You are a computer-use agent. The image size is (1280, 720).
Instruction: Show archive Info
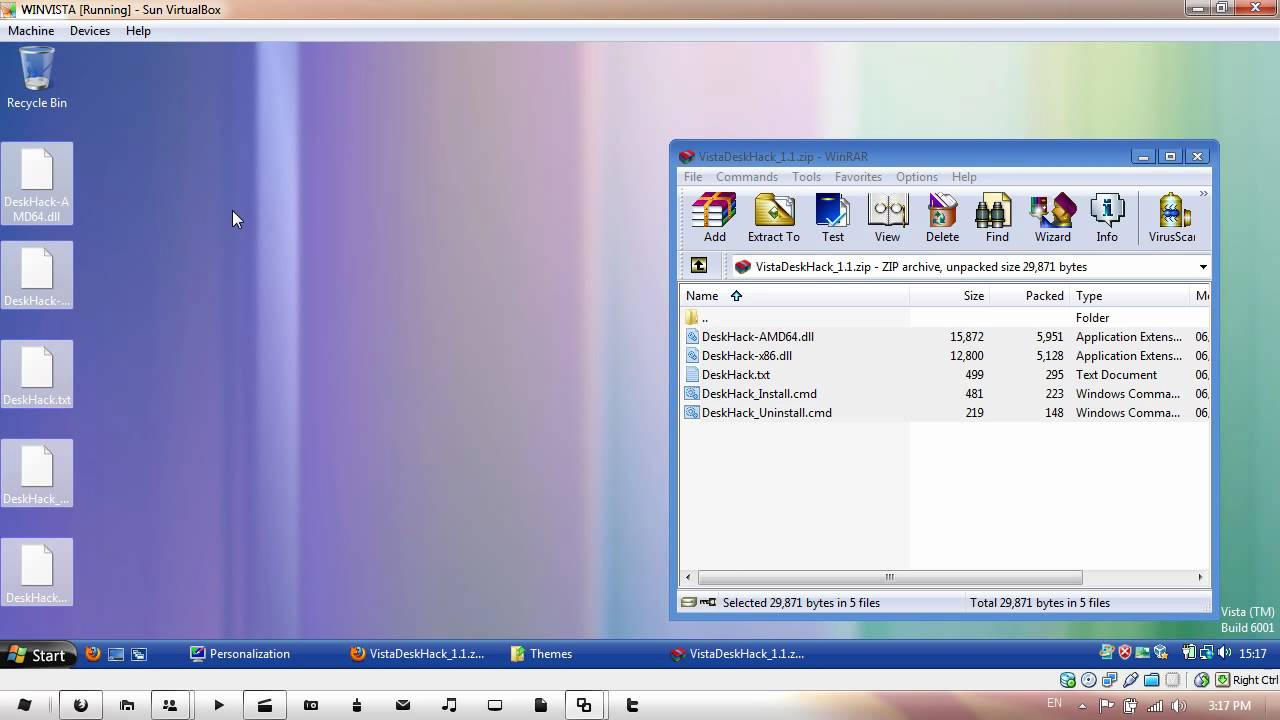(x=1107, y=218)
